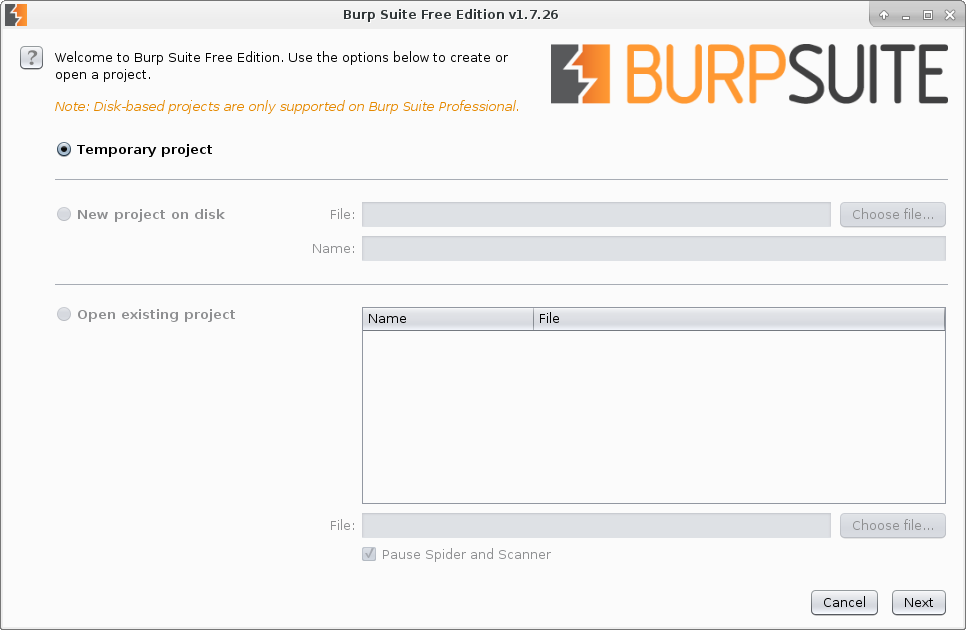Image resolution: width=966 pixels, height=630 pixels.
Task: Click the window keep-above arrow icon
Action: coord(884,15)
